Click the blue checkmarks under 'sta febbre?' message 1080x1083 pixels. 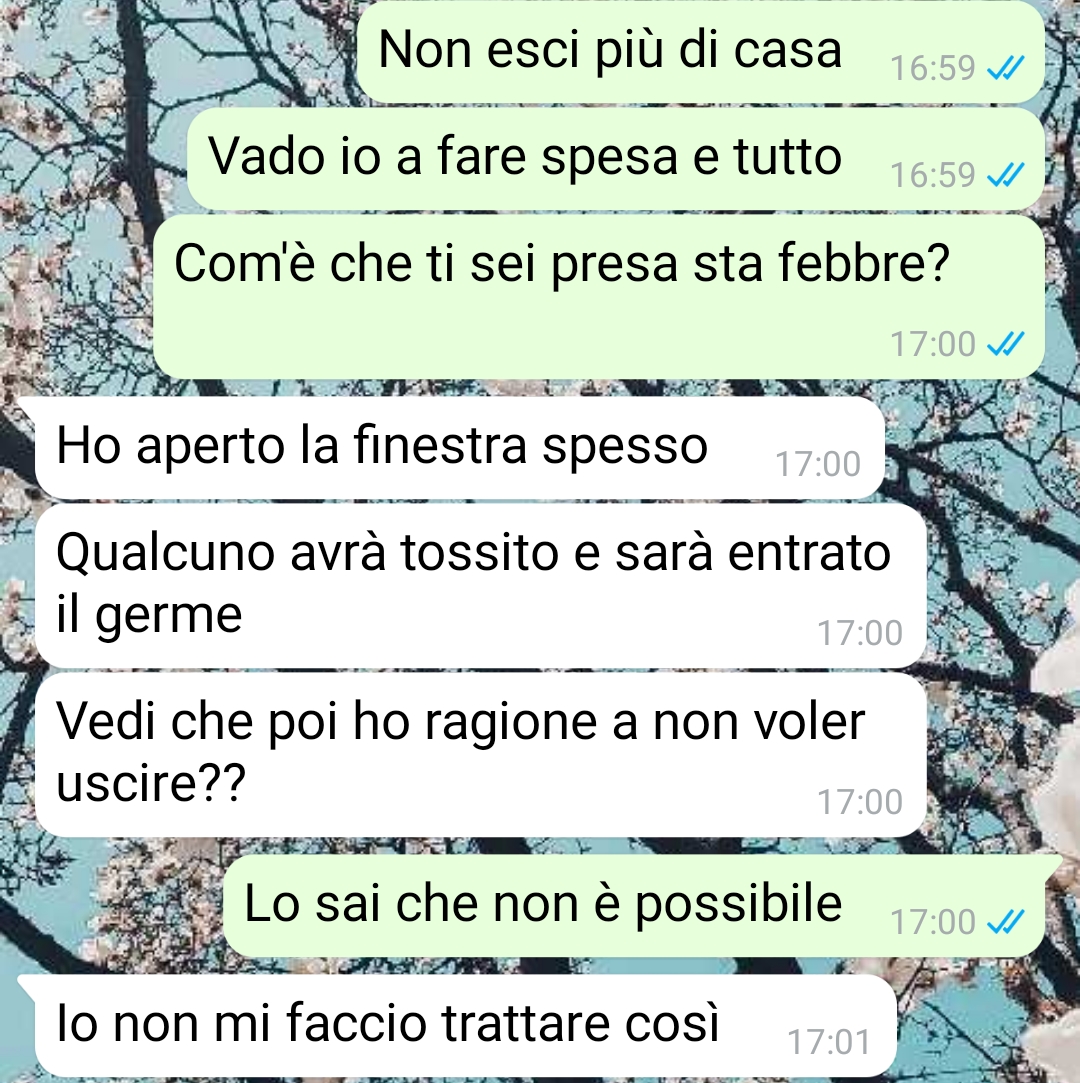pyautogui.click(x=1005, y=343)
